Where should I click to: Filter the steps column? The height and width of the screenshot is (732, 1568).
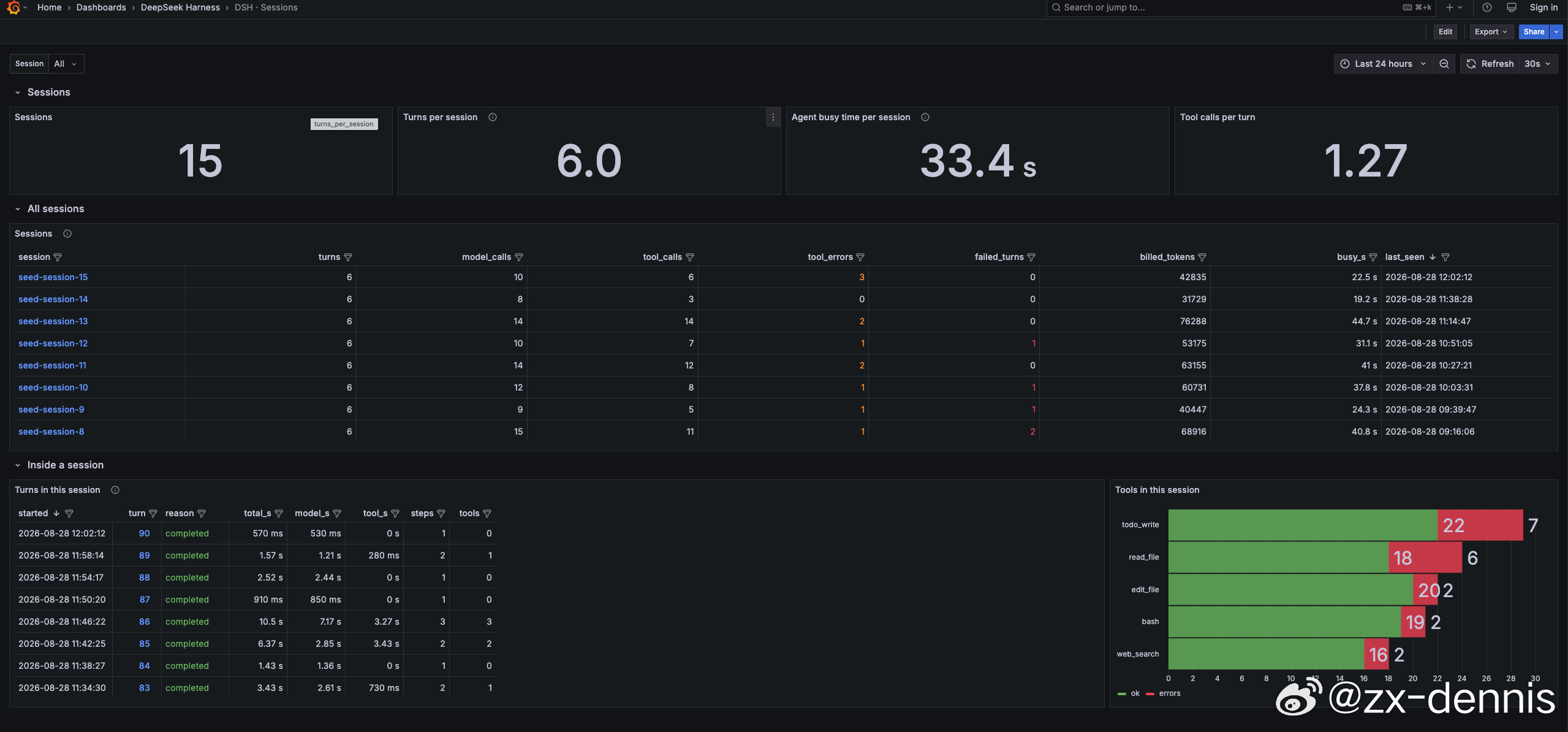tap(441, 514)
